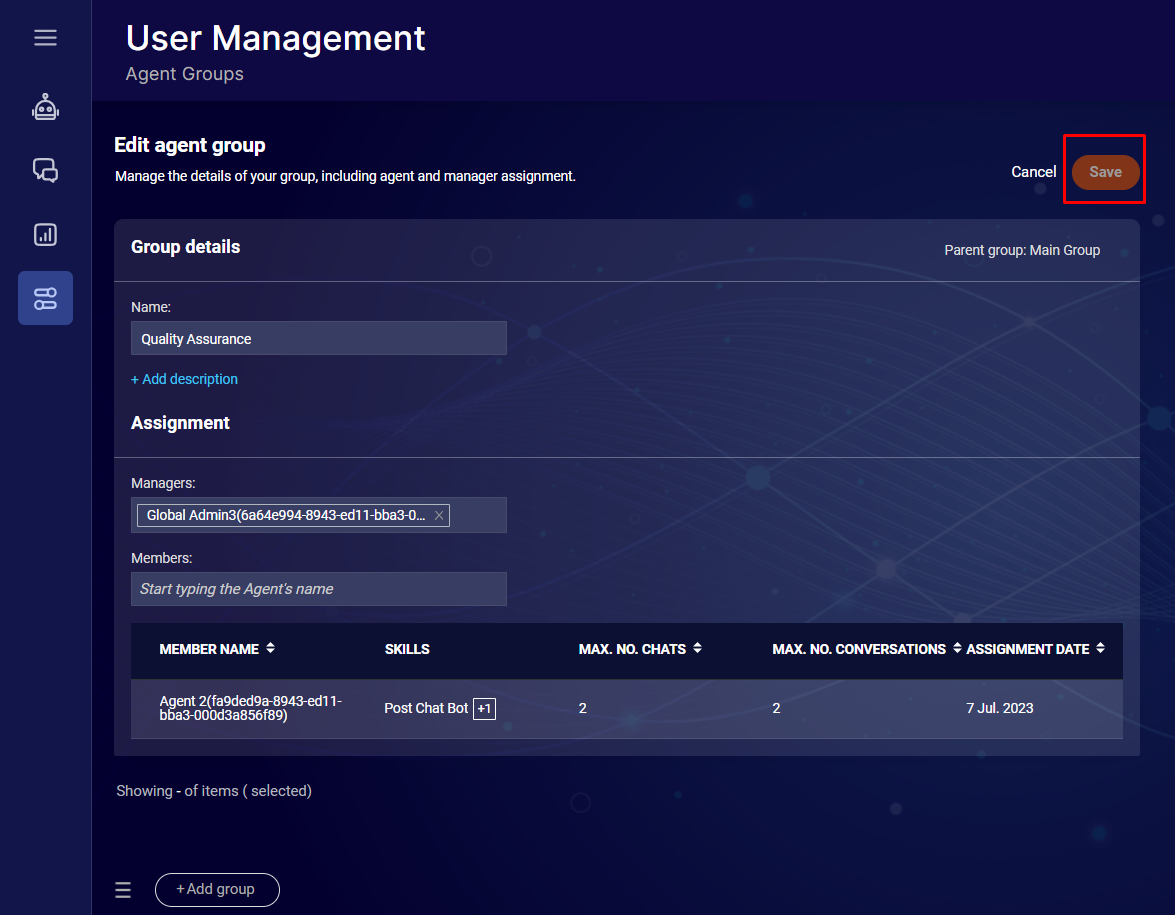Click the +Add group button
This screenshot has height=915, width=1175.
(217, 890)
